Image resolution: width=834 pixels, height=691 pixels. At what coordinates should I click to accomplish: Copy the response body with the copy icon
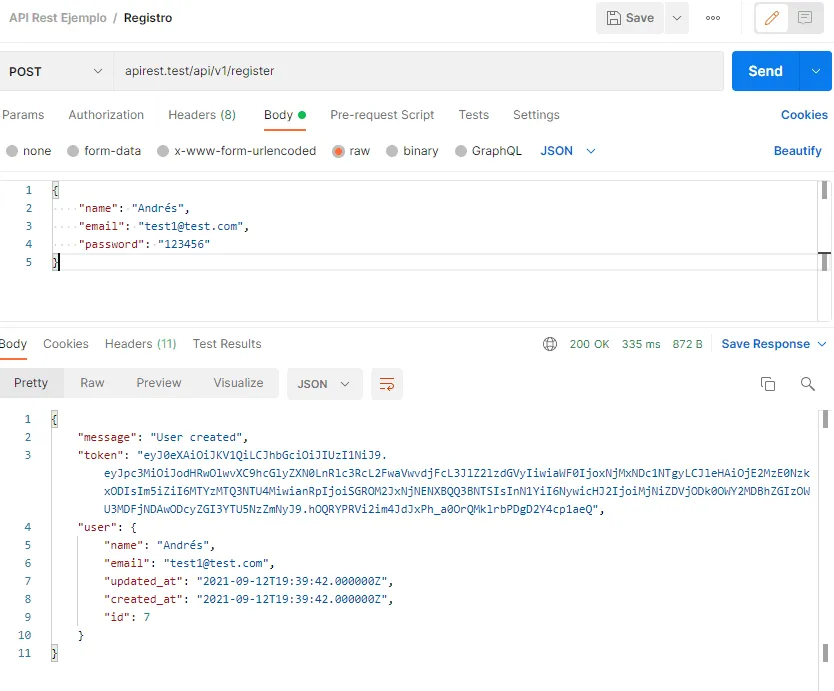[767, 383]
